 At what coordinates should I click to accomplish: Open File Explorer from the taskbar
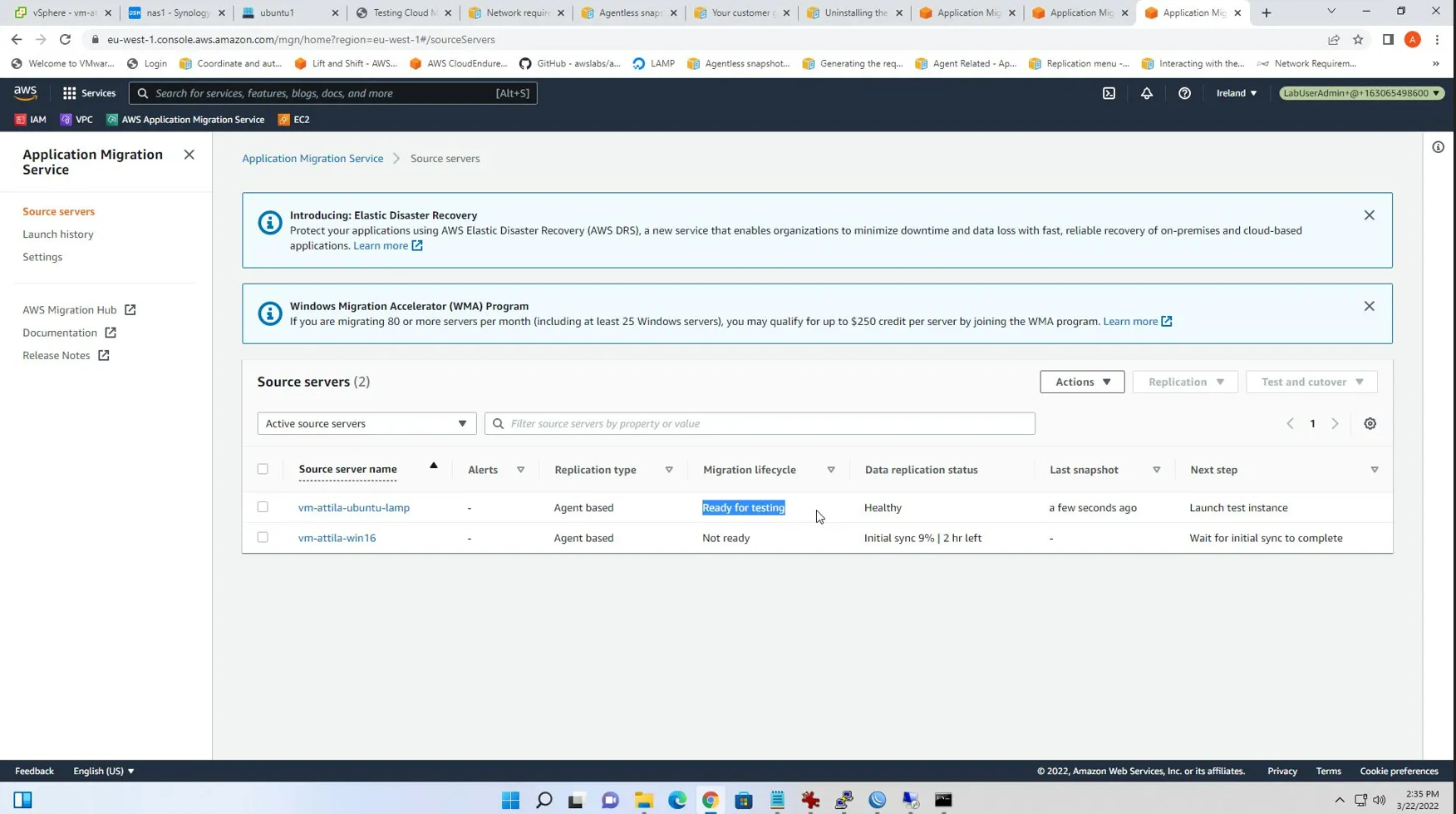pos(644,800)
